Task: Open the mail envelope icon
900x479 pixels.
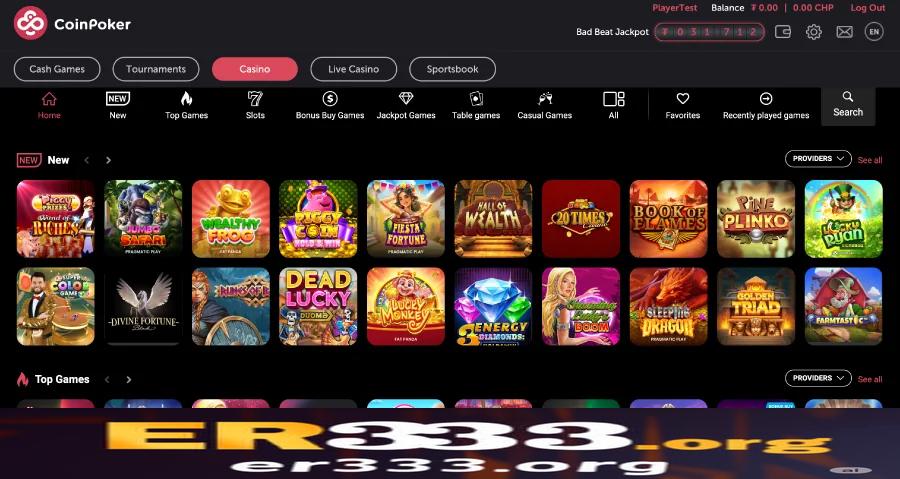Action: pos(844,32)
